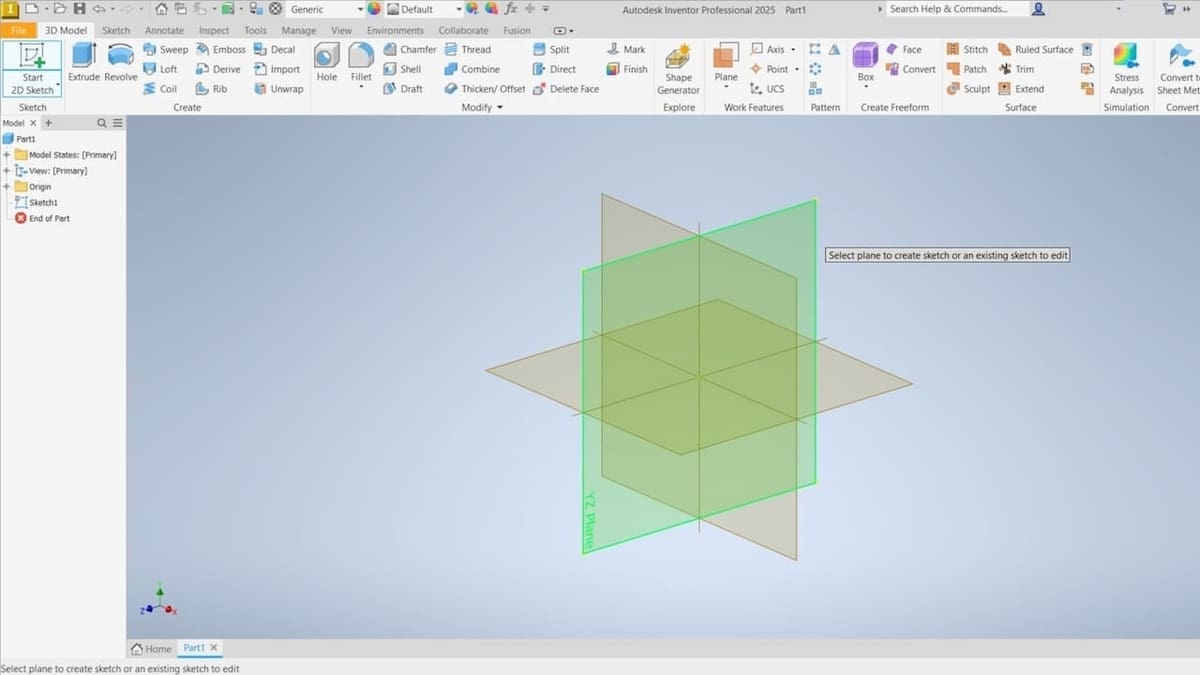Create a UCS work feature
The height and width of the screenshot is (675, 1200).
(767, 89)
